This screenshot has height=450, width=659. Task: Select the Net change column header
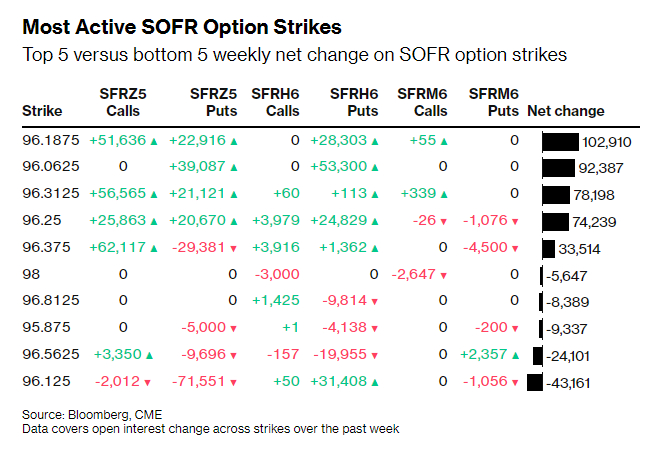pos(566,109)
